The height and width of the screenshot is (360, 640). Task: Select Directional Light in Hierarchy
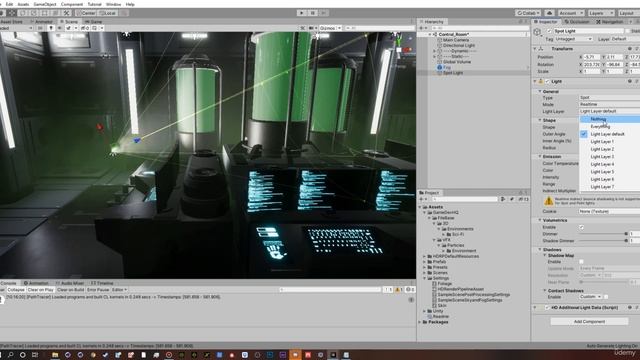coord(459,45)
